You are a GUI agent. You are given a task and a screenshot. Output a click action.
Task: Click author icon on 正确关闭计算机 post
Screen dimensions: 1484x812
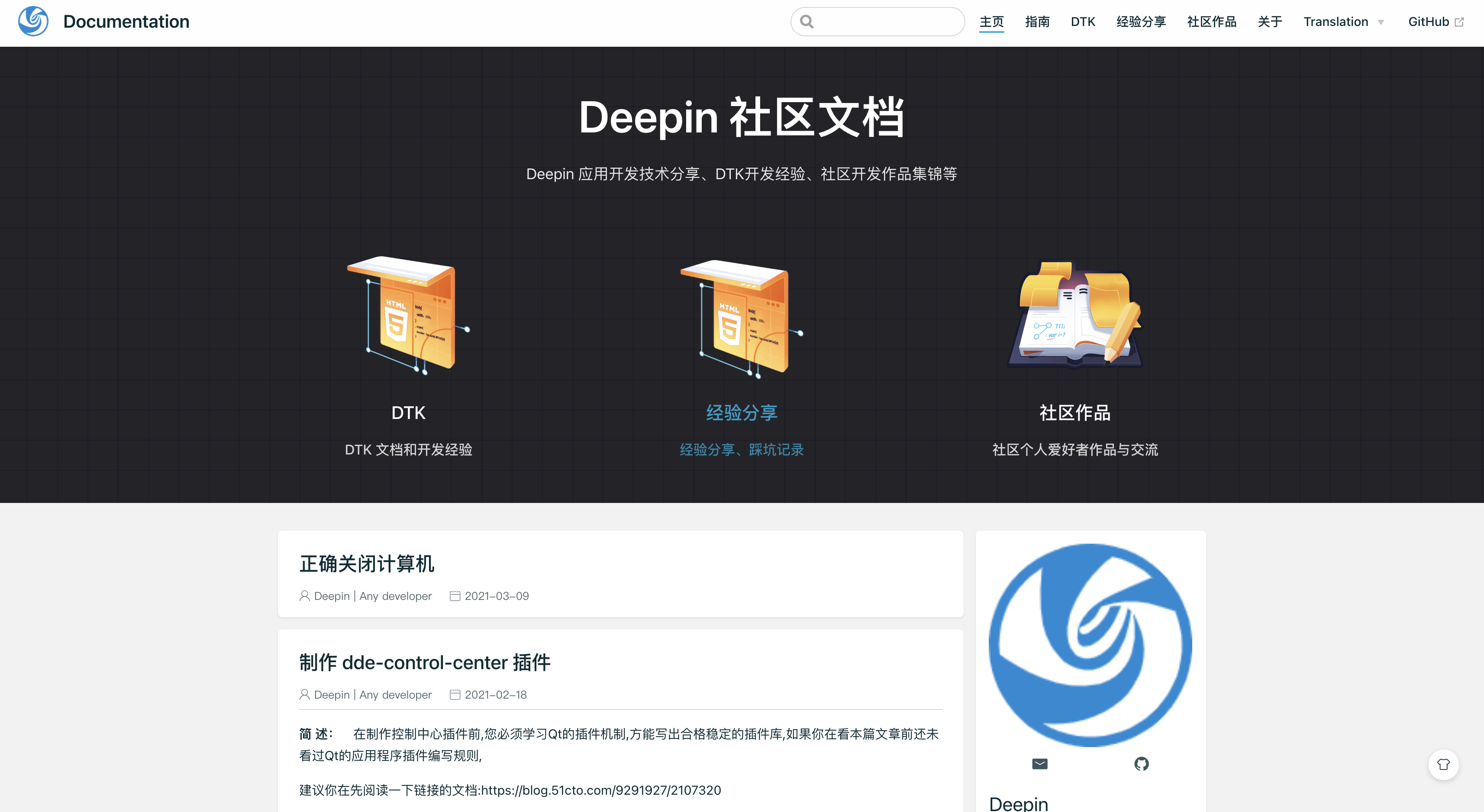[x=304, y=596]
